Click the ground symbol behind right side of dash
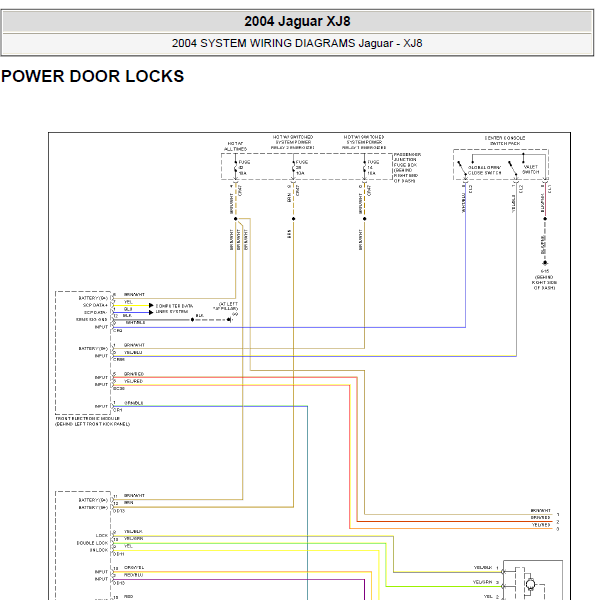This screenshot has height=600, width=596. click(545, 263)
